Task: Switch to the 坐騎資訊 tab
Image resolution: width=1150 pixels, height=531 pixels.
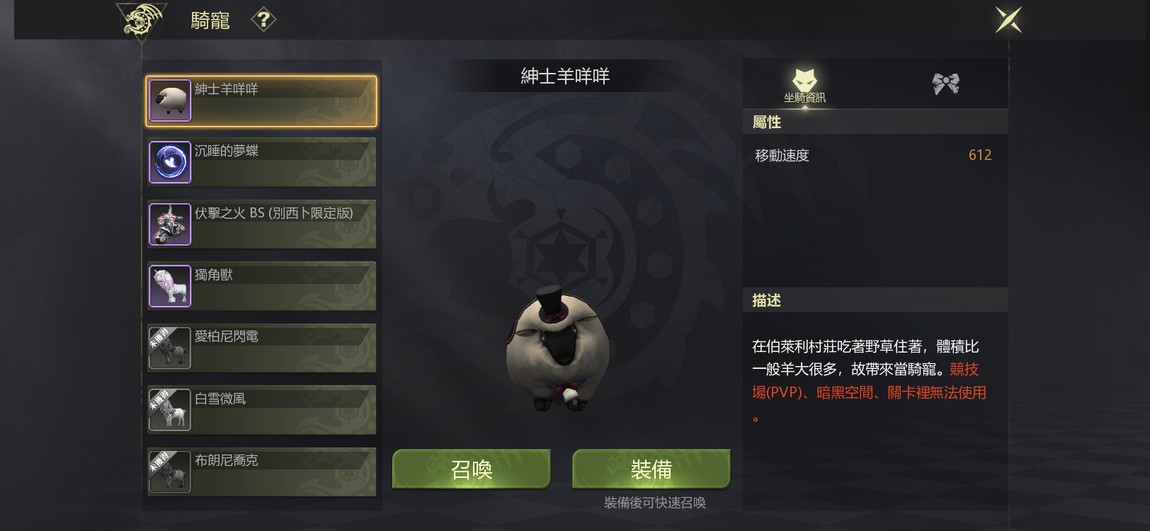Action: [805, 85]
